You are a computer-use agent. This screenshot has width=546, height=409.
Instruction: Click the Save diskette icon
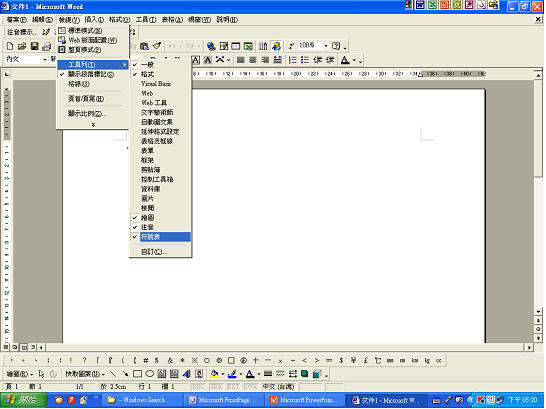(34, 46)
